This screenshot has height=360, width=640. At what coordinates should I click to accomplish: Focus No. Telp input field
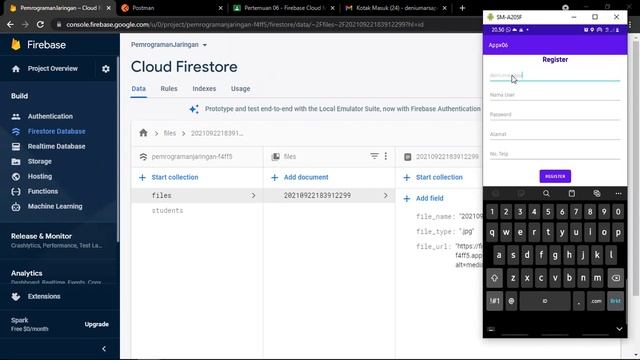coord(555,154)
